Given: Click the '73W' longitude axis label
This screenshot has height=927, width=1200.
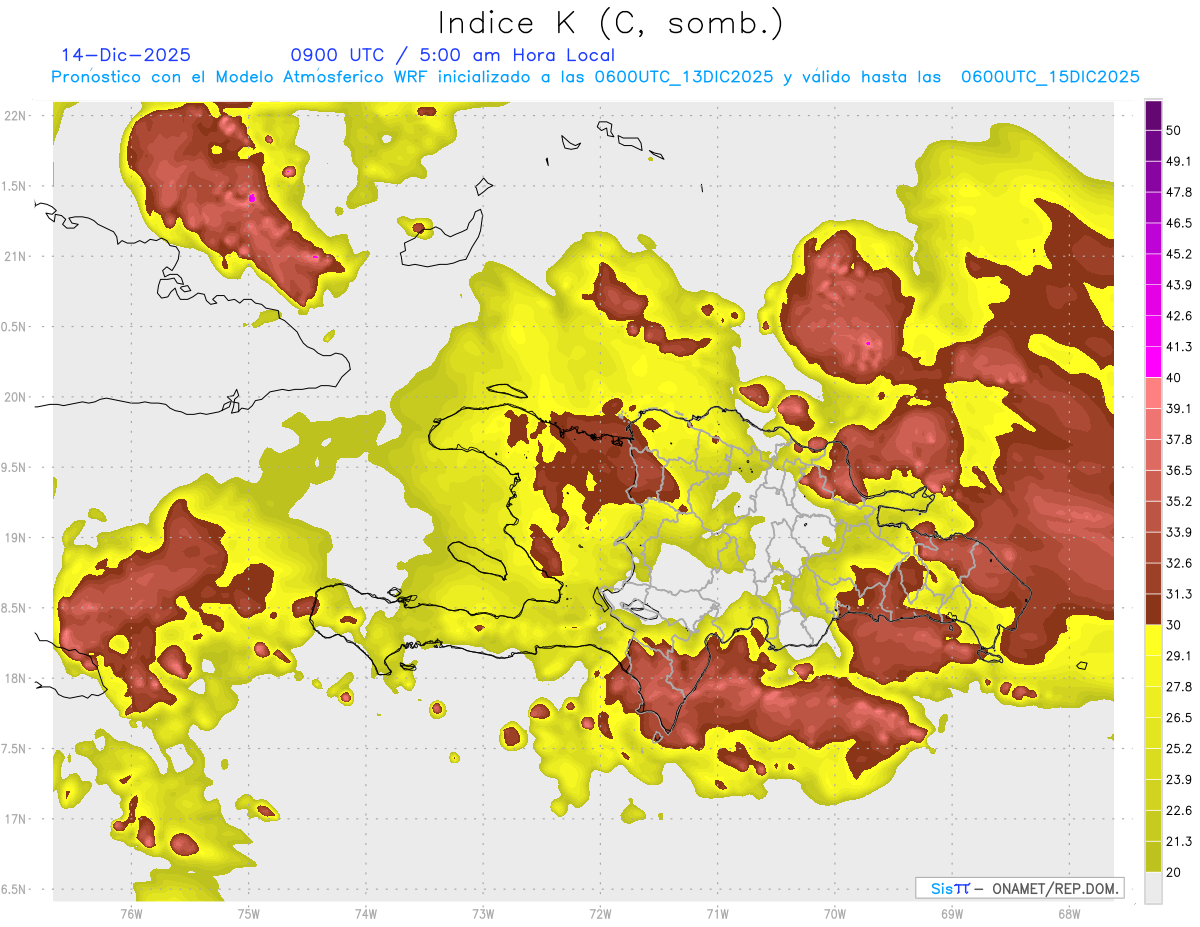Looking at the screenshot, I should pyautogui.click(x=483, y=914).
